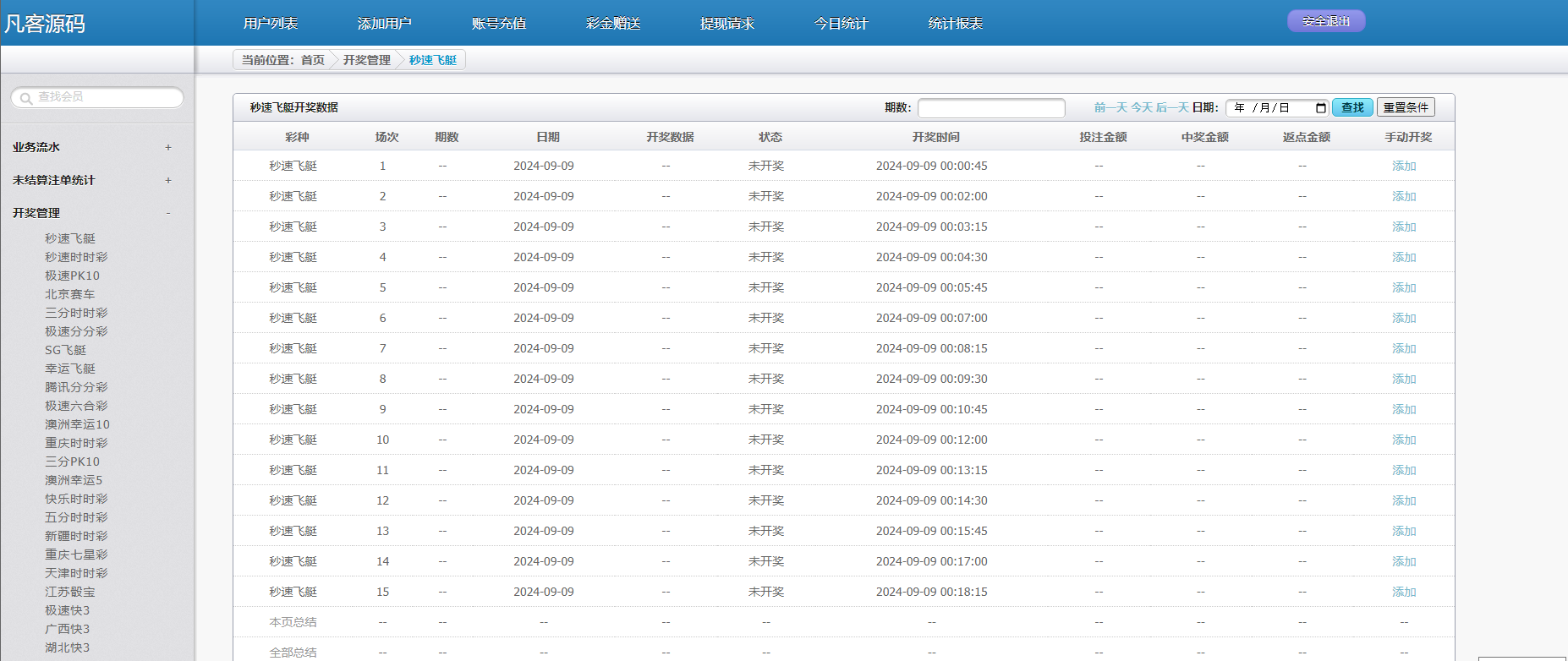Click the search magnifier icon in member search
This screenshot has height=661, width=1568.
tap(26, 98)
